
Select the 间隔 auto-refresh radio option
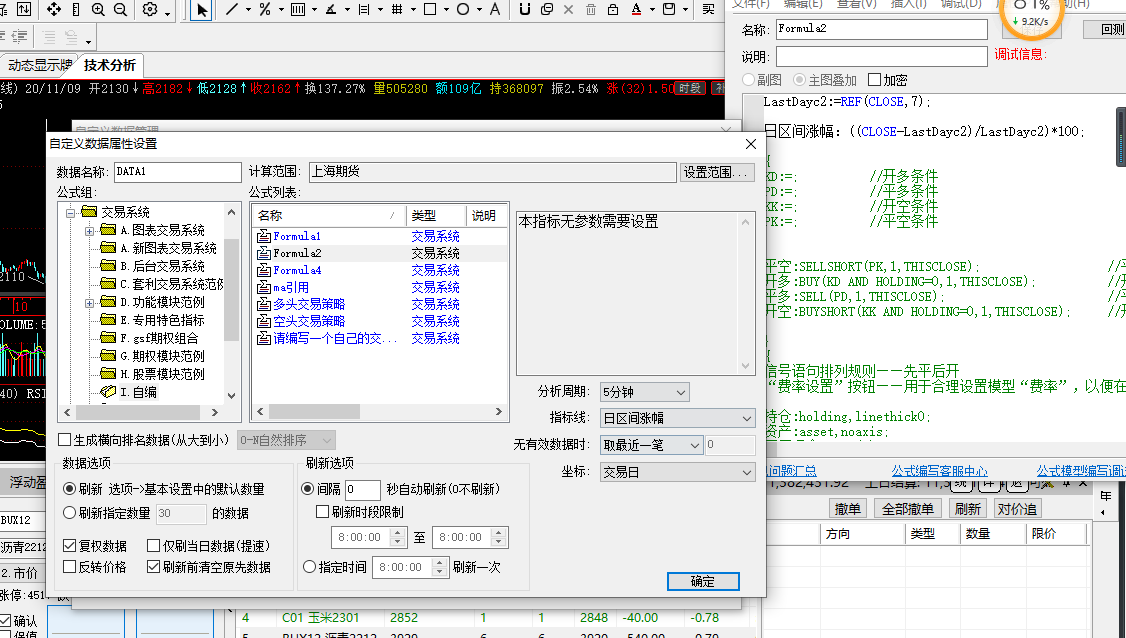[308, 489]
